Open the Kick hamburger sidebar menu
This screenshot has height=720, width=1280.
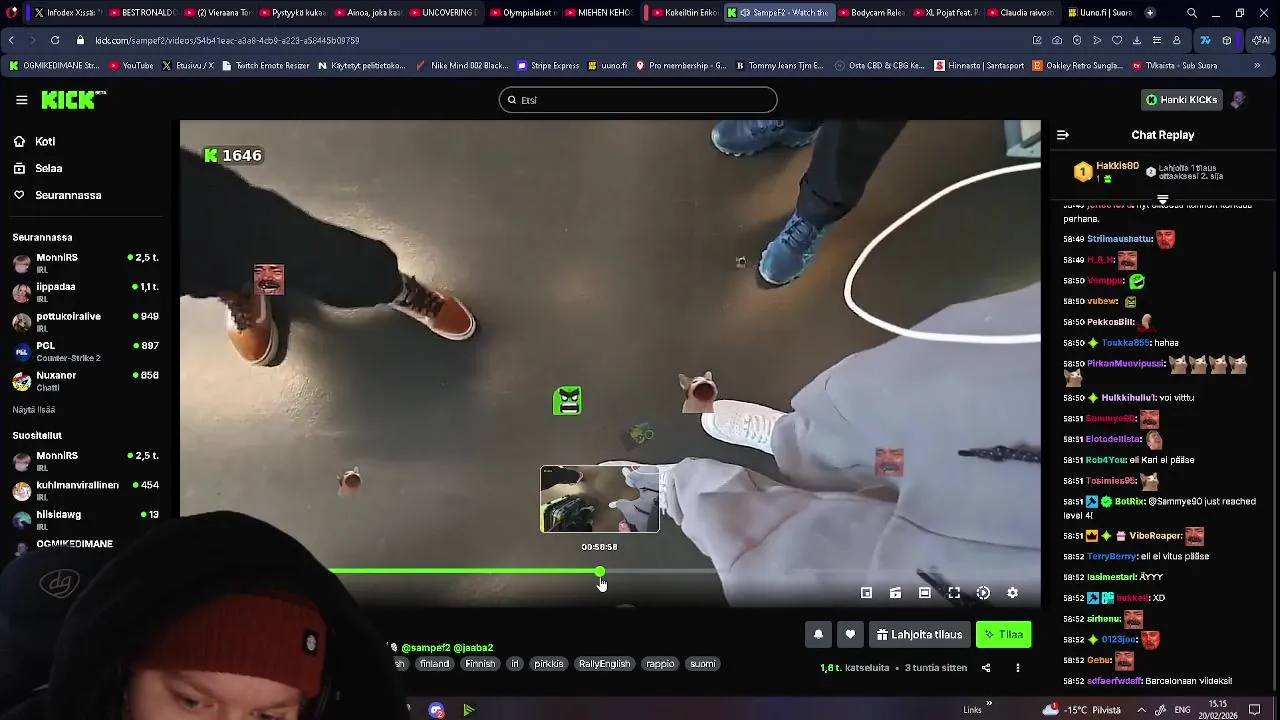click(21, 100)
